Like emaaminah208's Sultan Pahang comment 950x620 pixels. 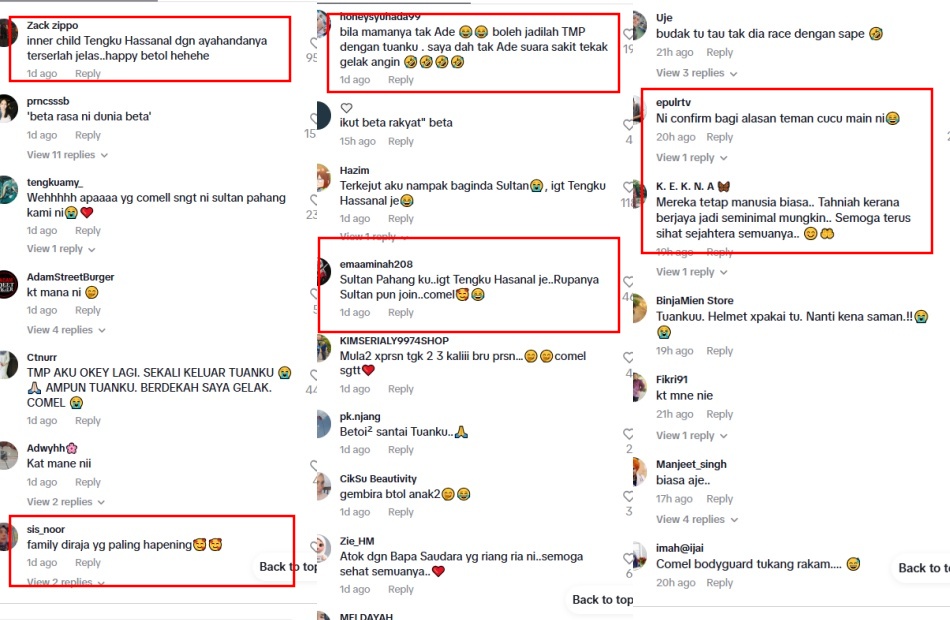pyautogui.click(x=628, y=282)
